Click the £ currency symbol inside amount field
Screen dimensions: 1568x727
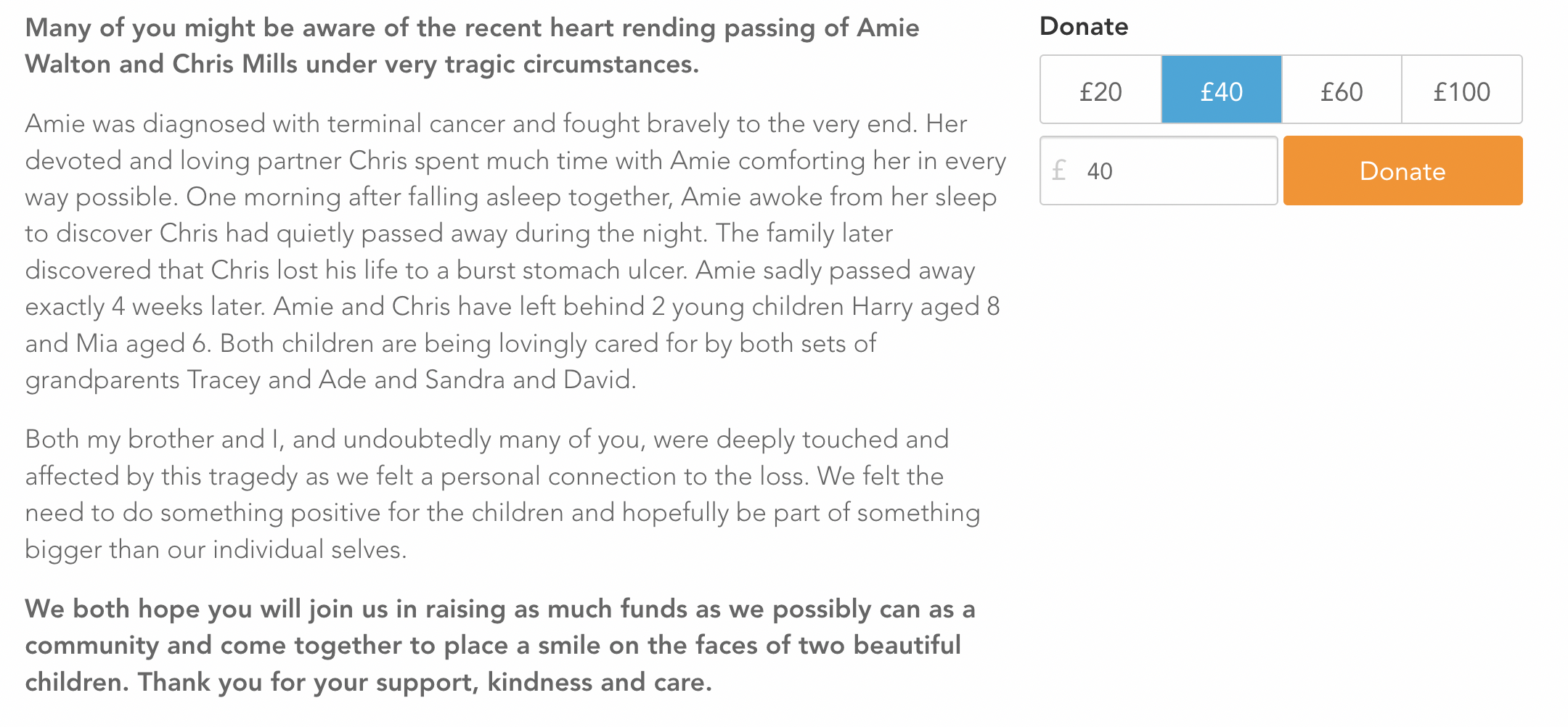click(x=1059, y=171)
